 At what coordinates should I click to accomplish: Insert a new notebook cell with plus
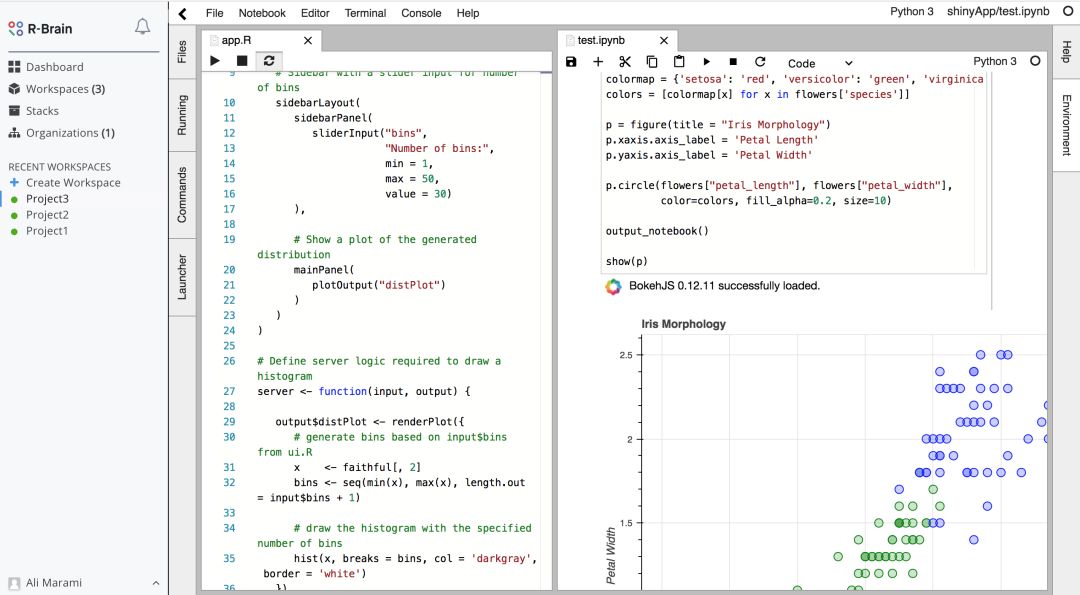(x=598, y=62)
